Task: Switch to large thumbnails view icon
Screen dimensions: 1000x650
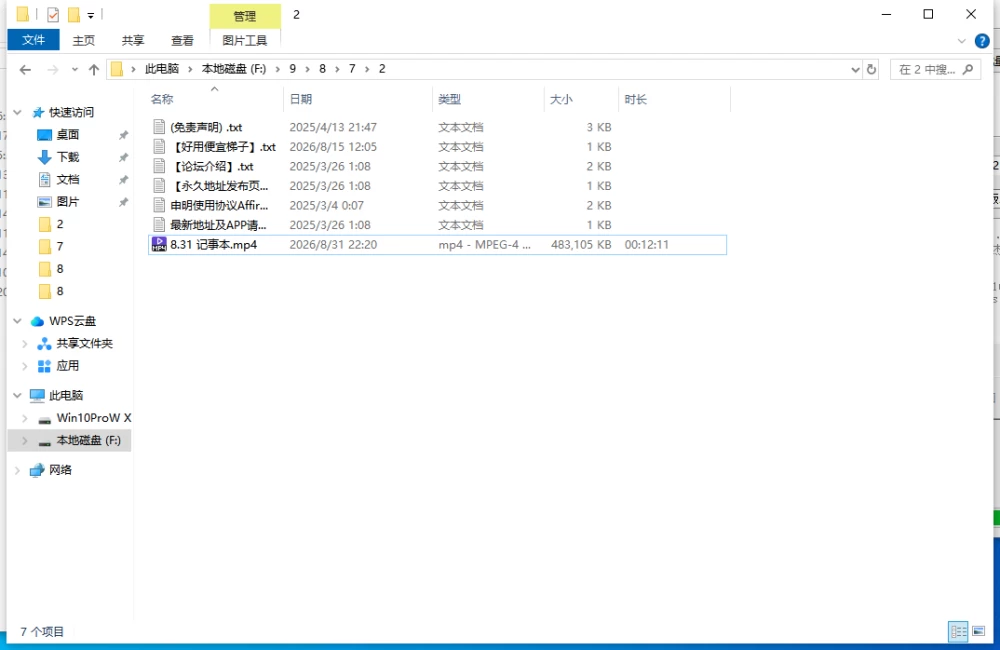Action: 979,632
